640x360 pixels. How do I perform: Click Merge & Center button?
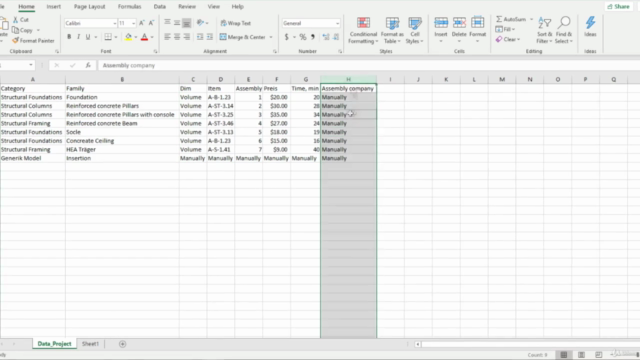click(x=243, y=37)
